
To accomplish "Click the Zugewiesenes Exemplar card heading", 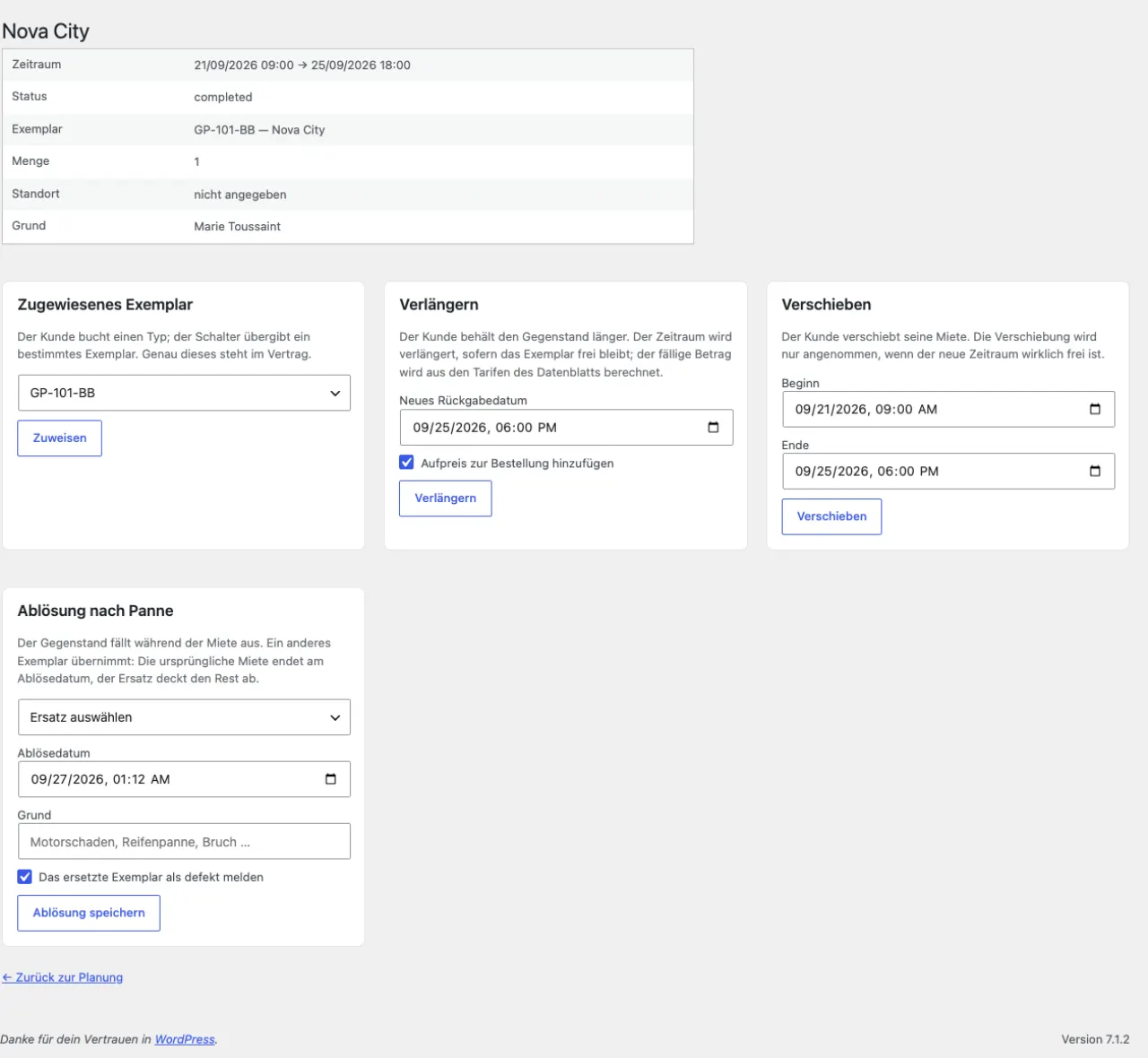I will tap(105, 305).
